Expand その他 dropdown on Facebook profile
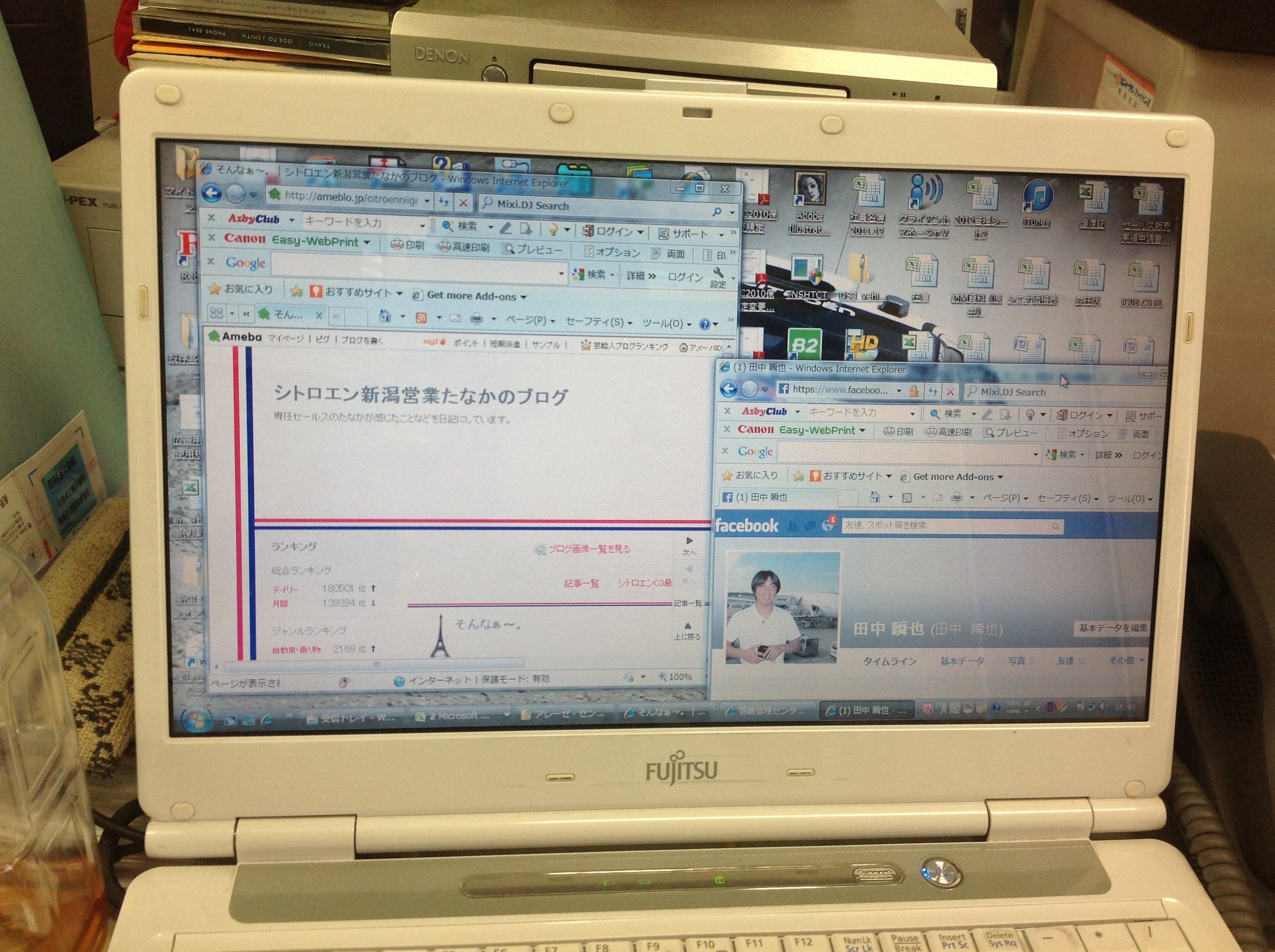 pyautogui.click(x=1126, y=660)
